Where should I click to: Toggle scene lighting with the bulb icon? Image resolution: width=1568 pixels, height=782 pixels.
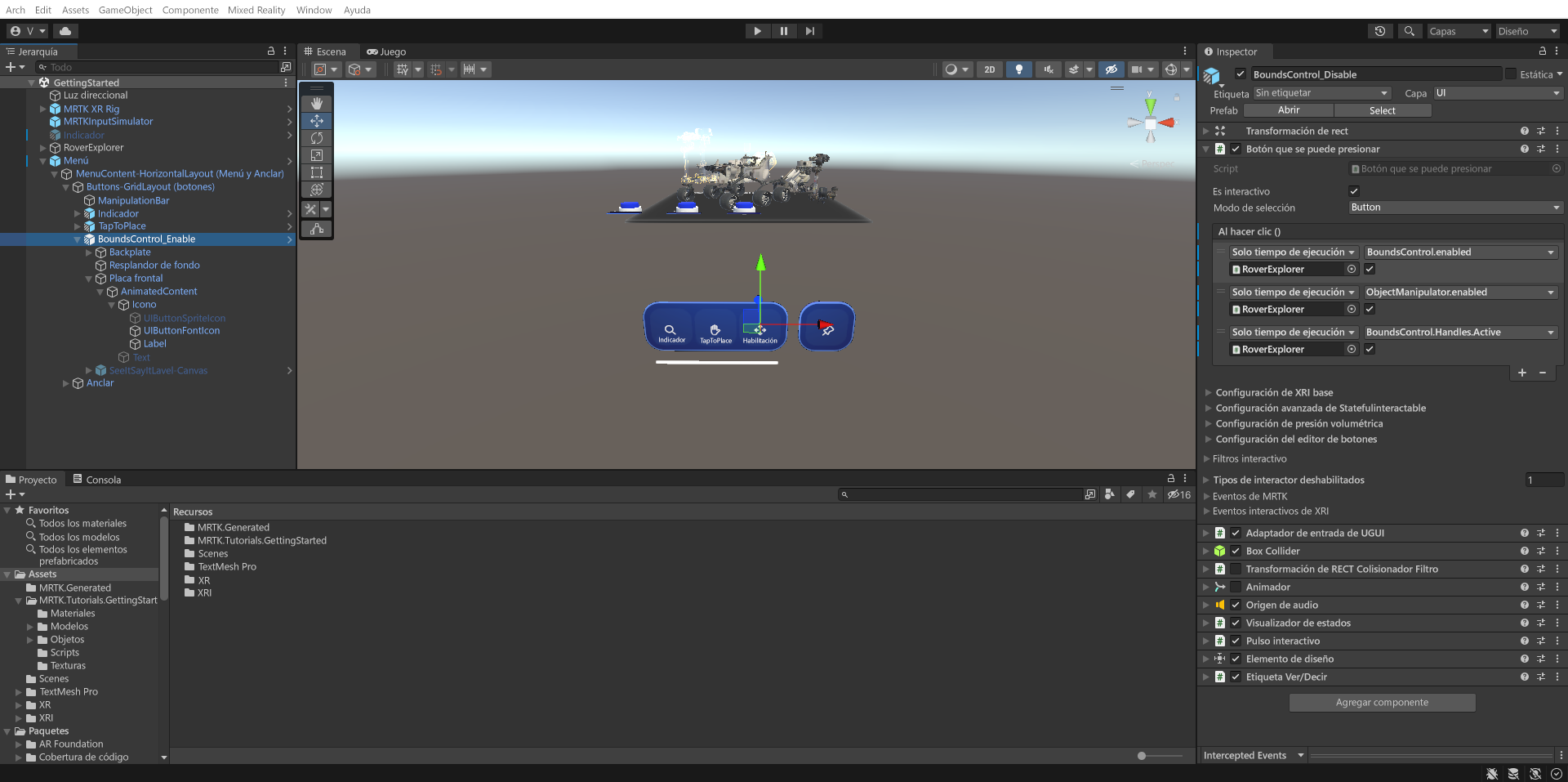pos(1018,69)
